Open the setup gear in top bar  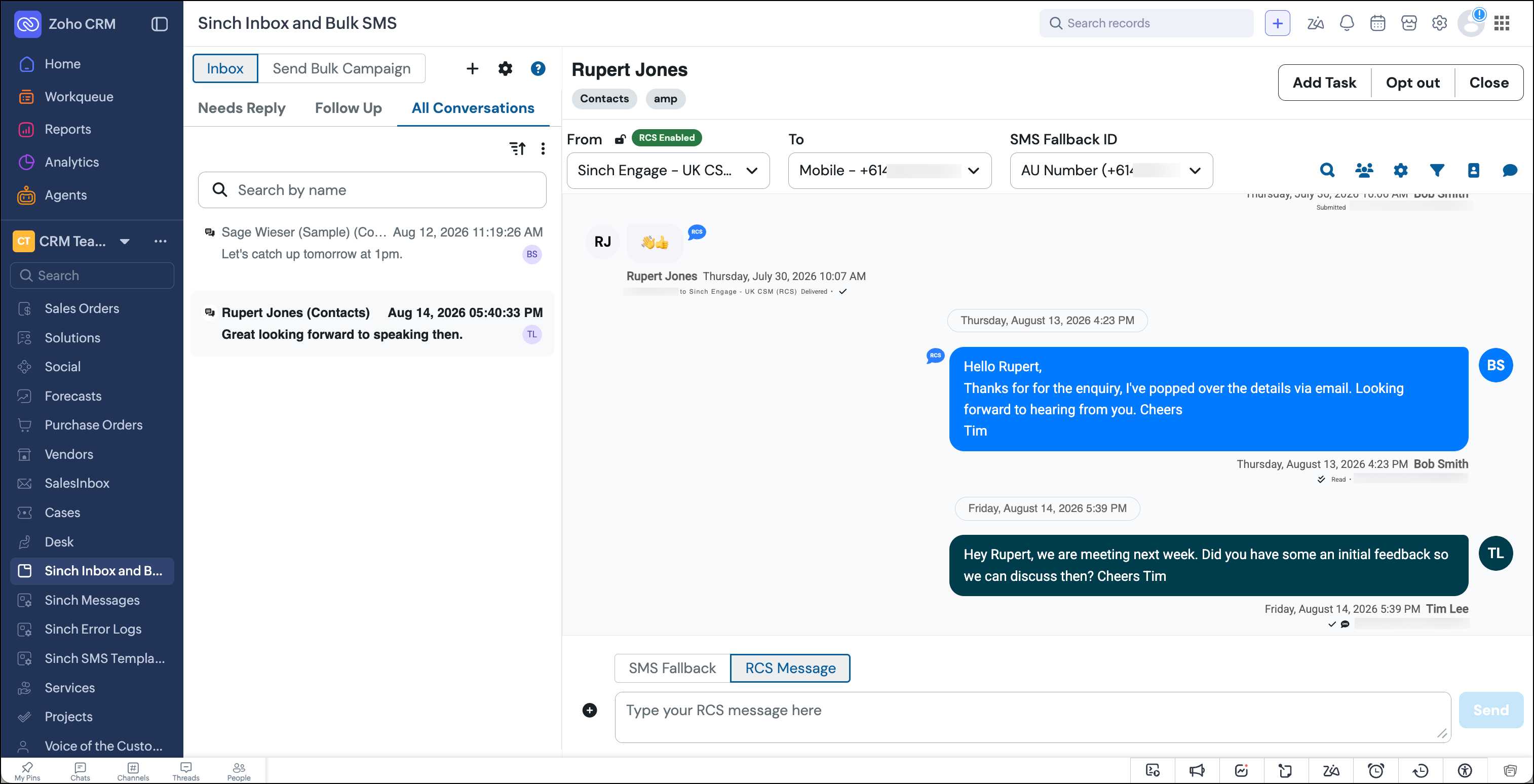[x=1439, y=23]
